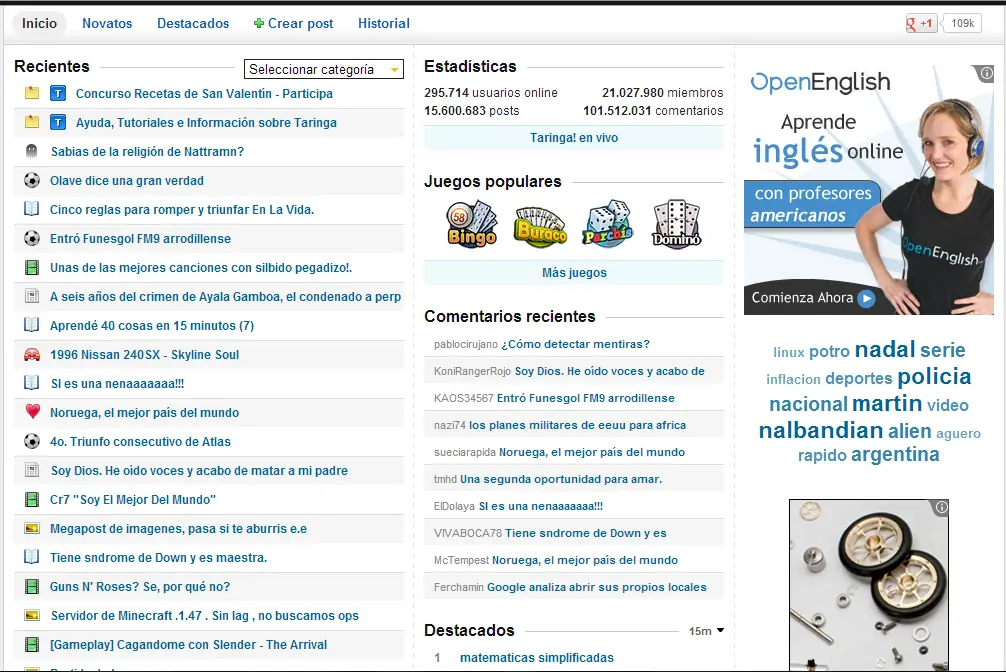Screen dimensions: 1006x672
Task: Open post Concurso Recetas de San Valentín
Action: tap(204, 93)
